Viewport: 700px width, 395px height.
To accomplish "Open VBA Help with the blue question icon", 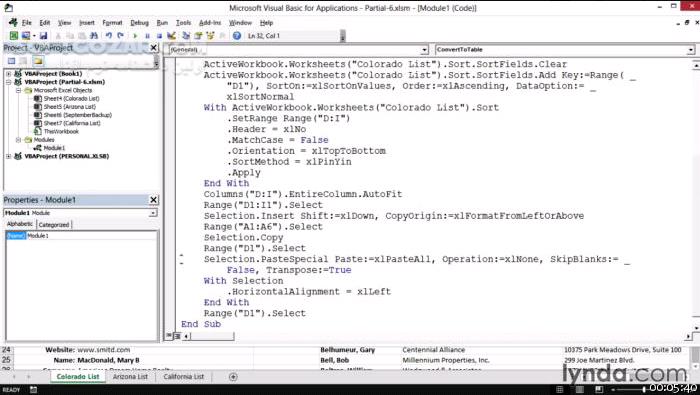I will click(x=237, y=36).
